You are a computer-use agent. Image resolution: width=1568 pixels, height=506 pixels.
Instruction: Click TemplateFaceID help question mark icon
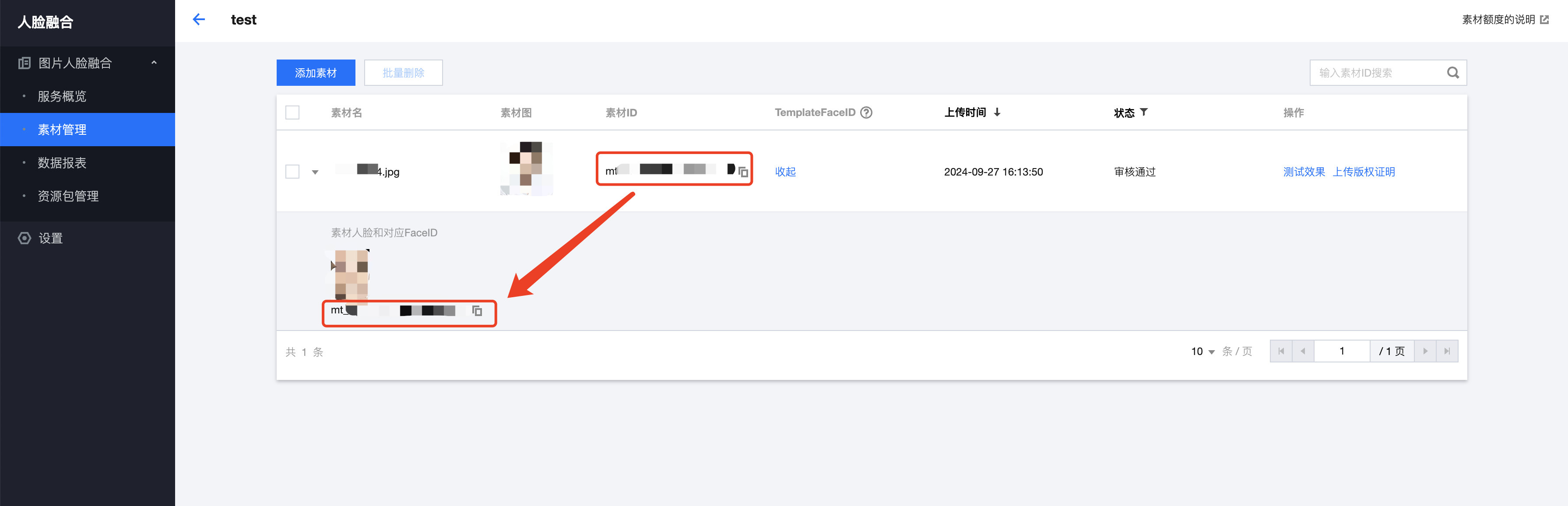(866, 112)
